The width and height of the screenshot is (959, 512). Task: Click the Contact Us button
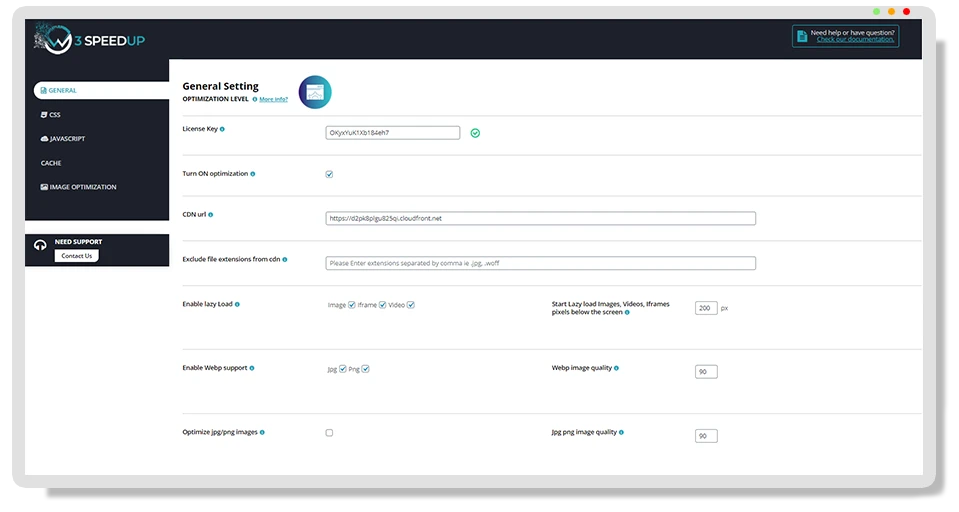click(76, 256)
